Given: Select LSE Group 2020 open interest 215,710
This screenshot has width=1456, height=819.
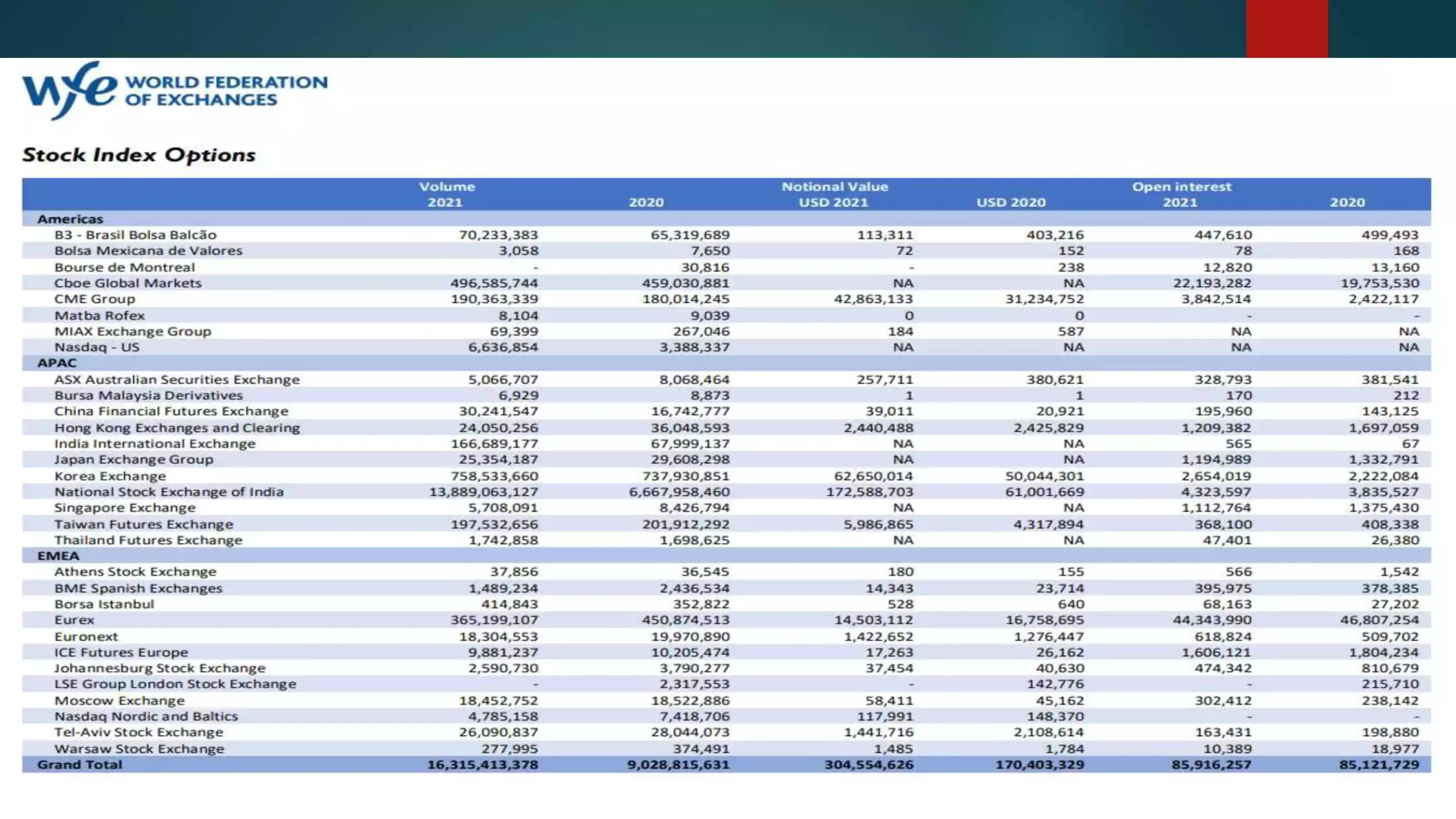Looking at the screenshot, I should (x=1390, y=684).
